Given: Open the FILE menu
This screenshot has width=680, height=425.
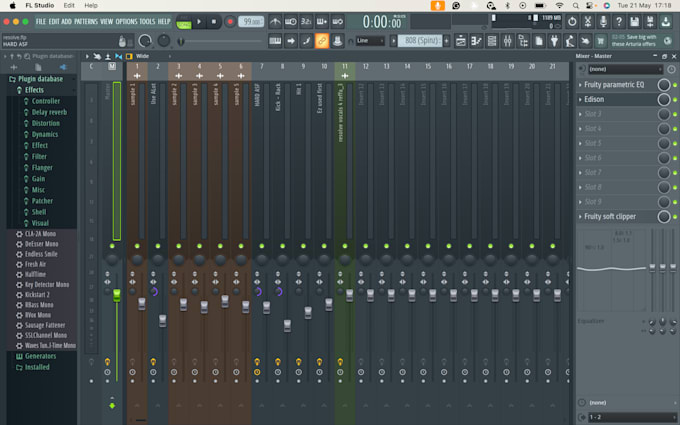Looking at the screenshot, I should 41,22.
